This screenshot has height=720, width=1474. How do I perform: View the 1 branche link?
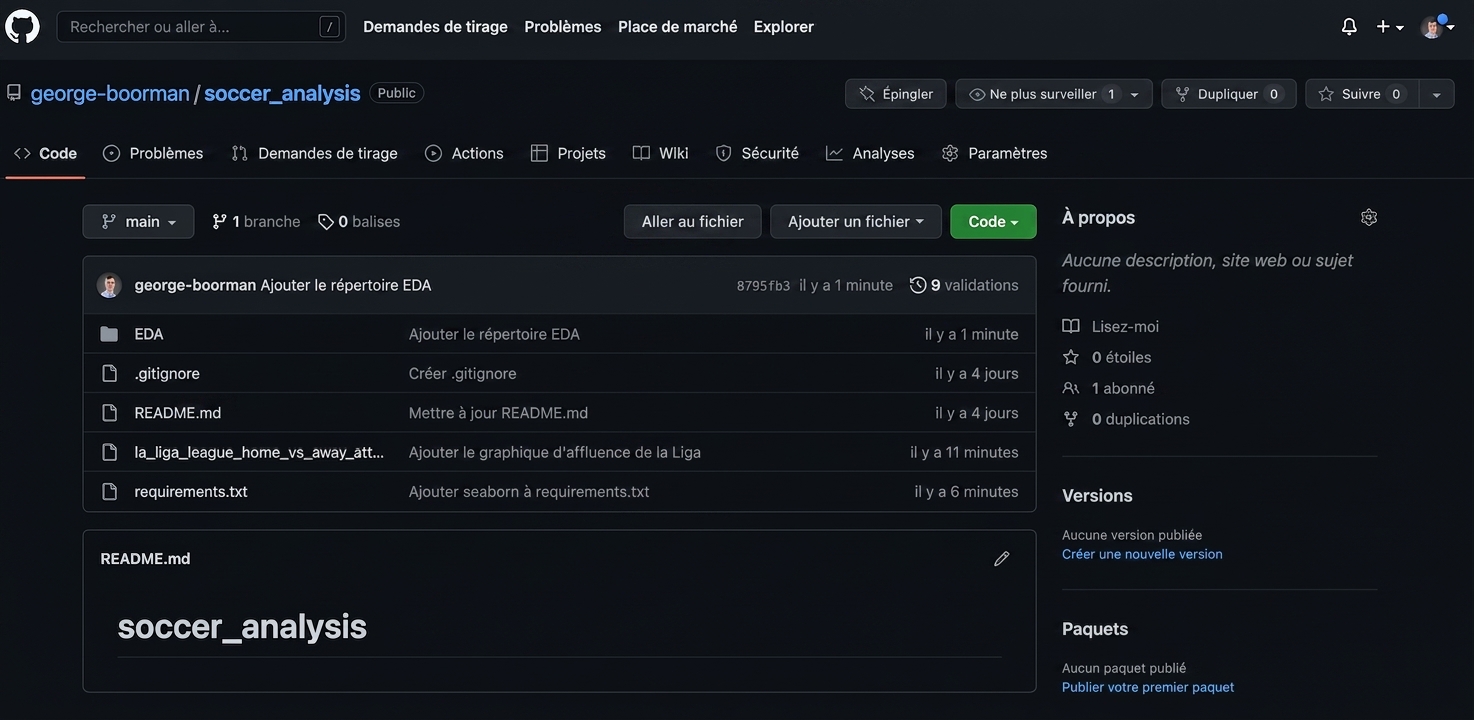pos(256,222)
